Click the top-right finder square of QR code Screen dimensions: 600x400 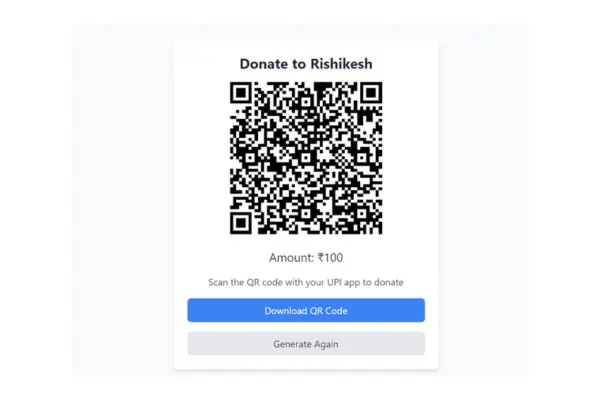(371, 93)
